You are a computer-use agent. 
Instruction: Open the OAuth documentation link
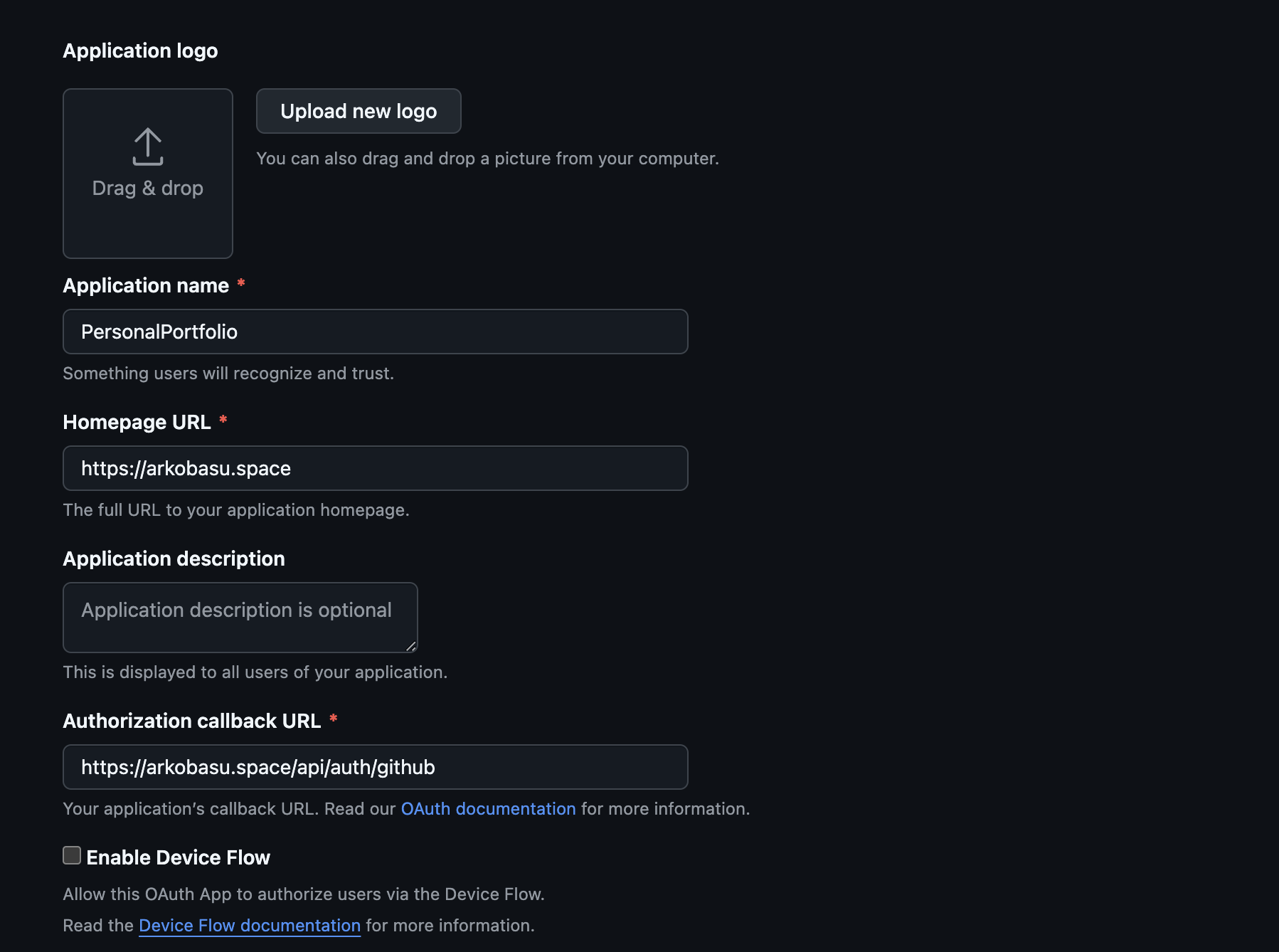pos(488,808)
